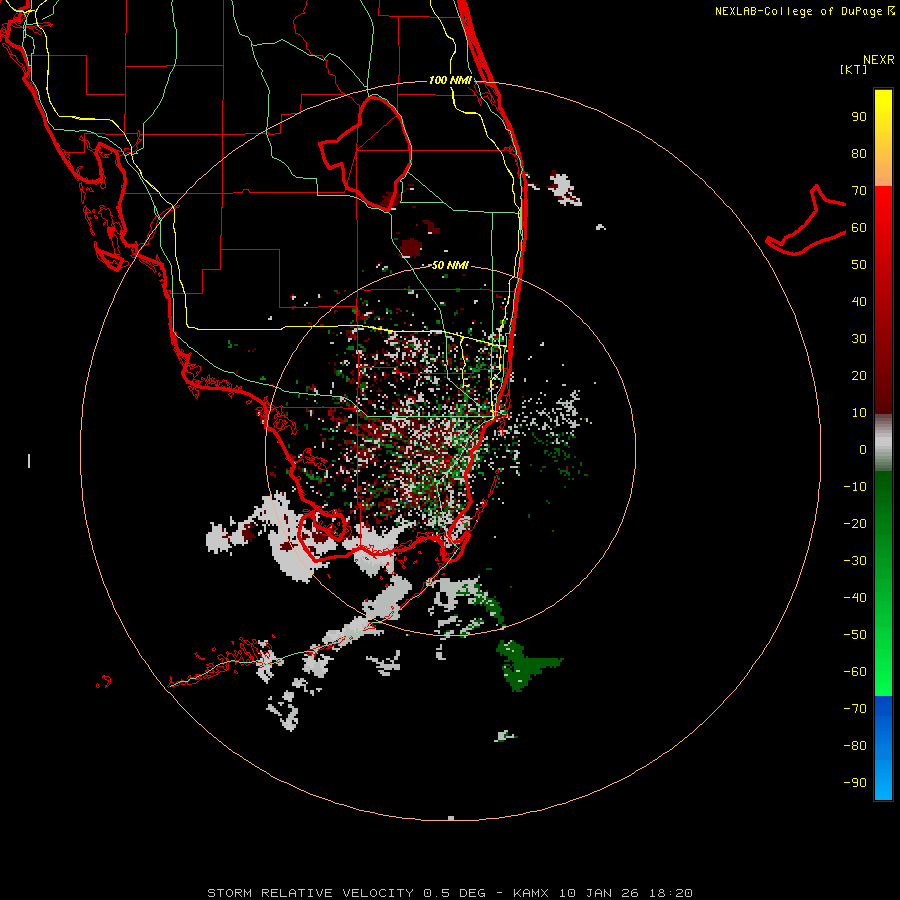900x900 pixels.
Task: Click the NEXLAB-College of DuPage label
Action: coord(805,11)
